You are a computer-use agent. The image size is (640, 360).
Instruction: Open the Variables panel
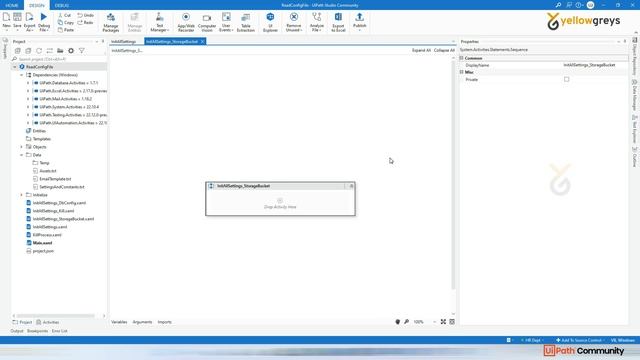pyautogui.click(x=119, y=322)
